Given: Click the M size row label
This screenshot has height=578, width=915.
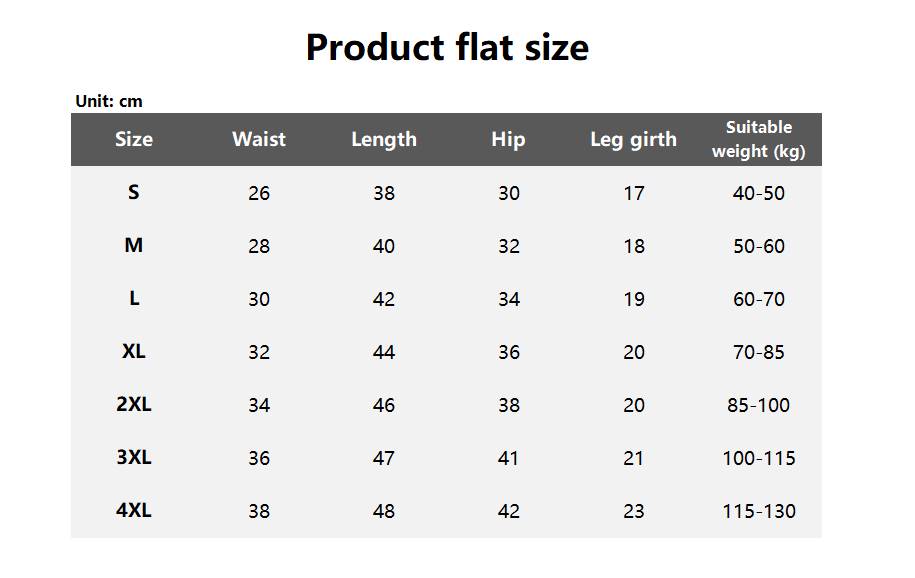Looking at the screenshot, I should 134,245.
